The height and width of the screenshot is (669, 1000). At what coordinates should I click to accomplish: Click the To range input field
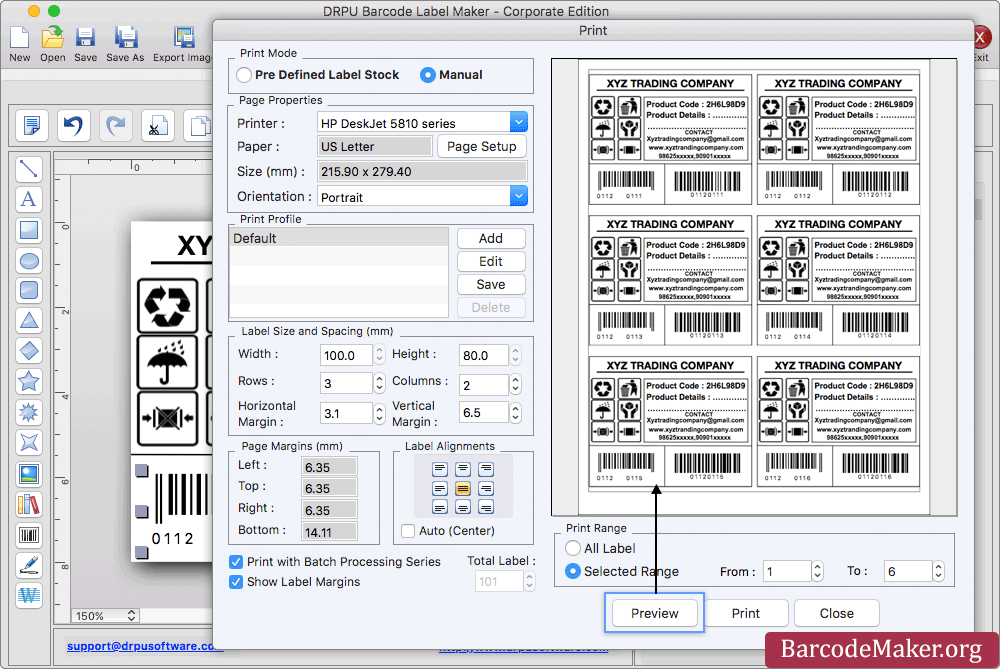tap(908, 571)
